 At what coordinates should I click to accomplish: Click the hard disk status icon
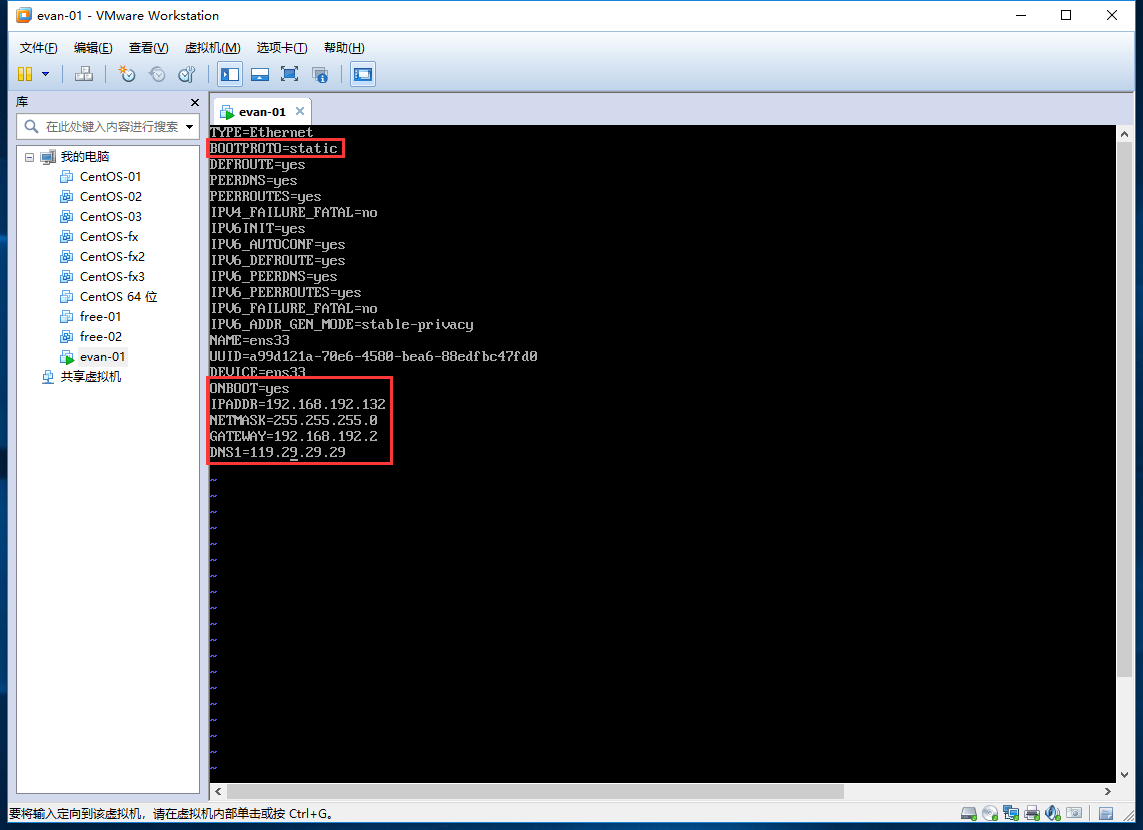click(x=969, y=813)
